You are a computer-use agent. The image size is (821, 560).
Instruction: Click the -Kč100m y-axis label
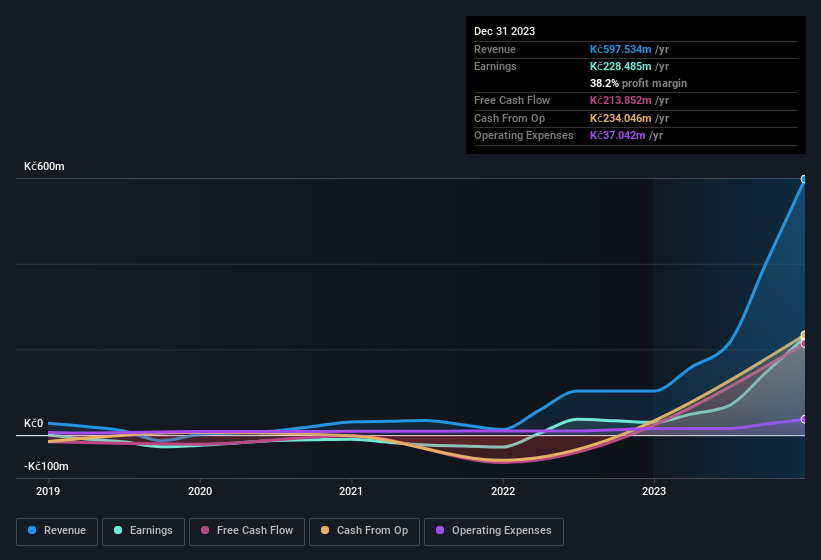point(46,466)
